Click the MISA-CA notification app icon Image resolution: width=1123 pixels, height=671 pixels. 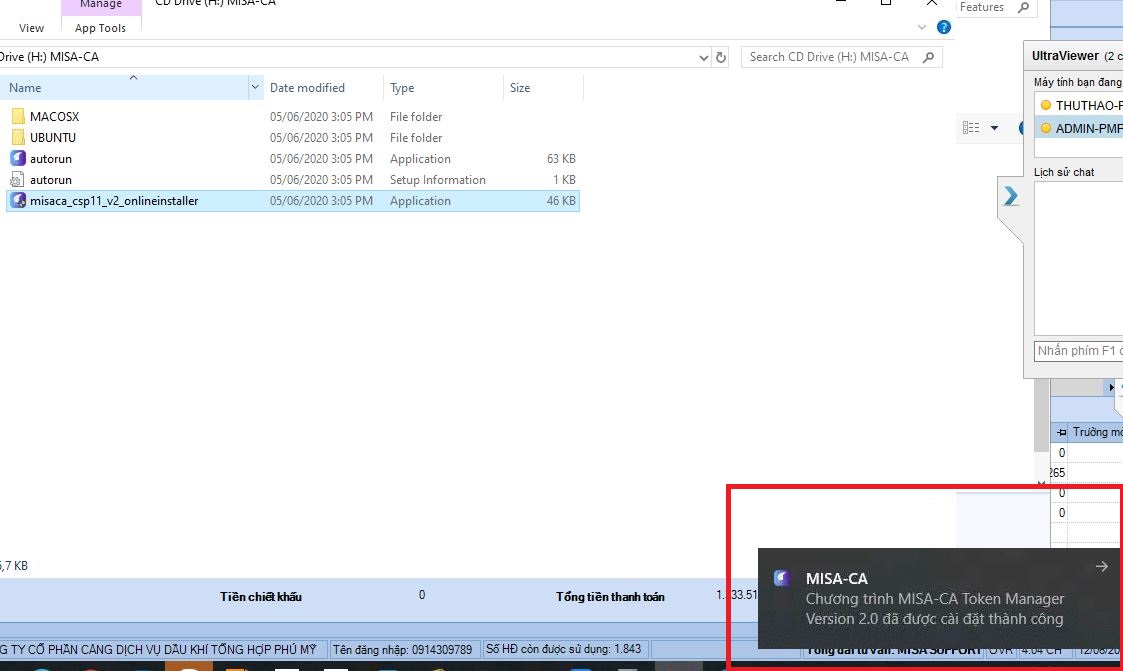pyautogui.click(x=781, y=578)
